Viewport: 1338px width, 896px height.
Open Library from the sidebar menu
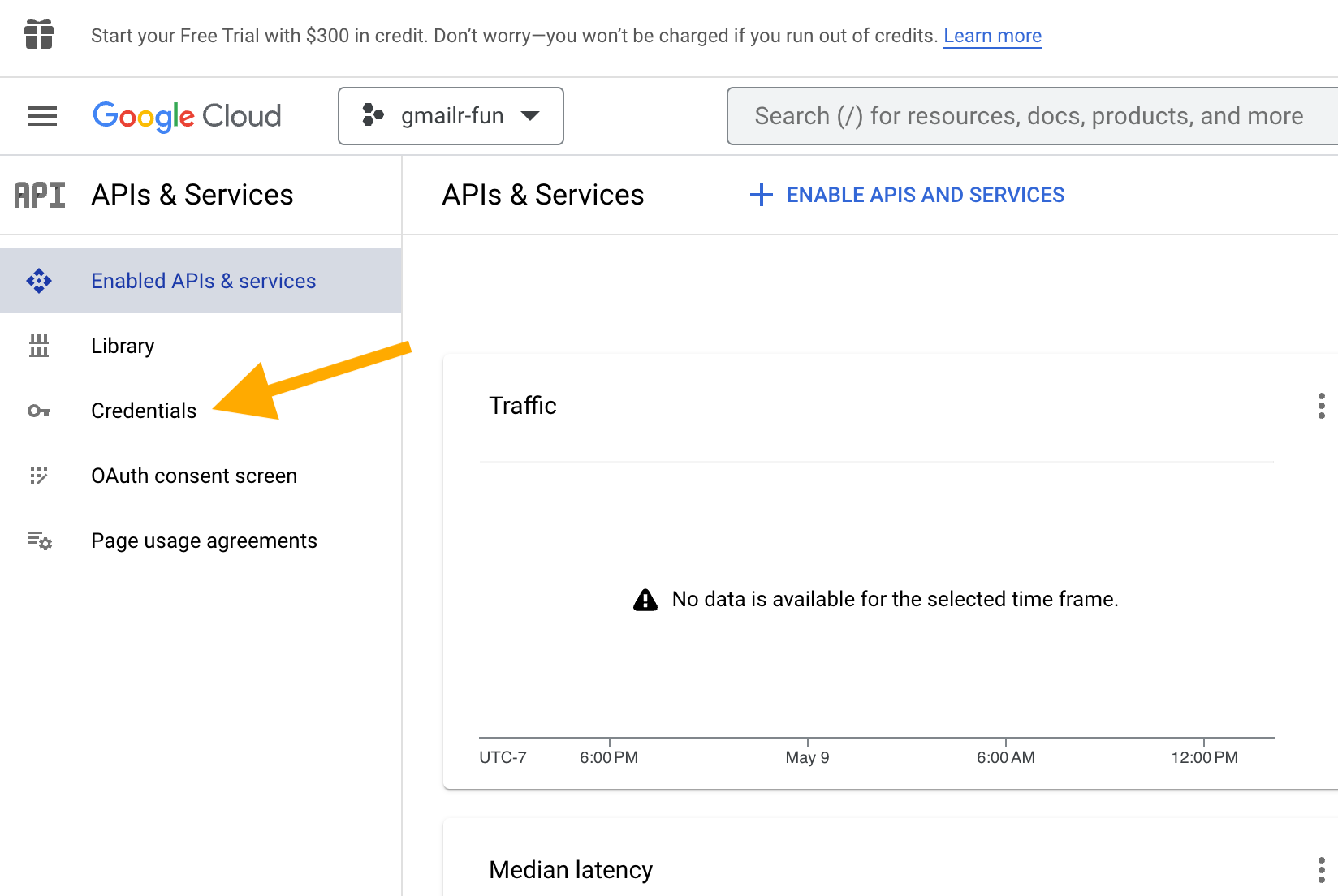tap(123, 346)
